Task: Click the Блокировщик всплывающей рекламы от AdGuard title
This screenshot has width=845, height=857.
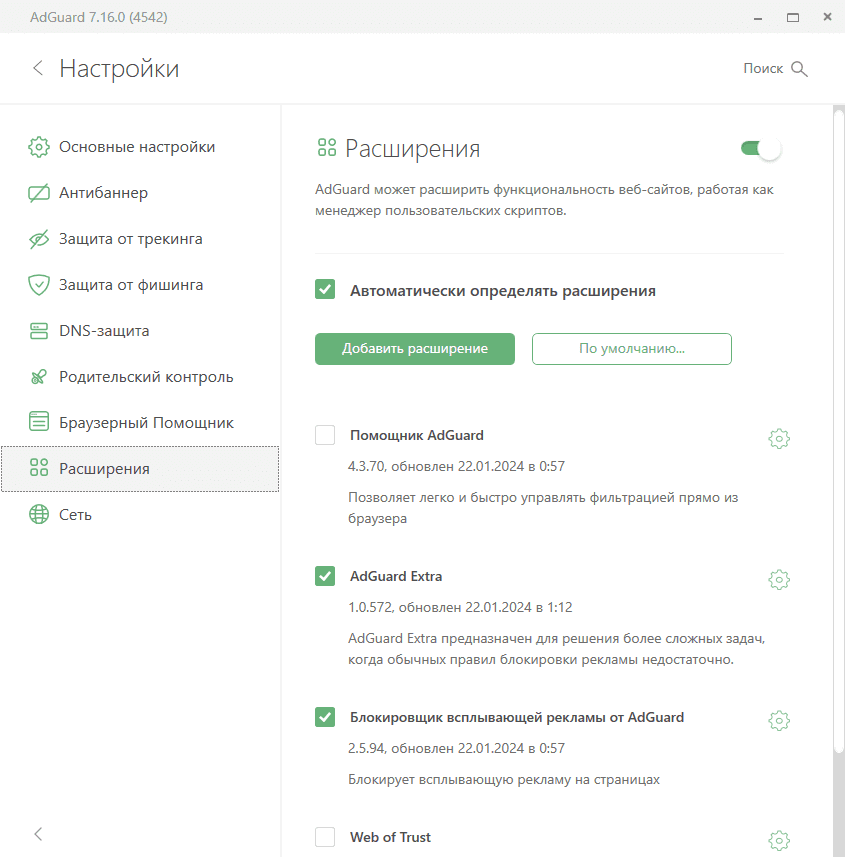Action: 517,717
